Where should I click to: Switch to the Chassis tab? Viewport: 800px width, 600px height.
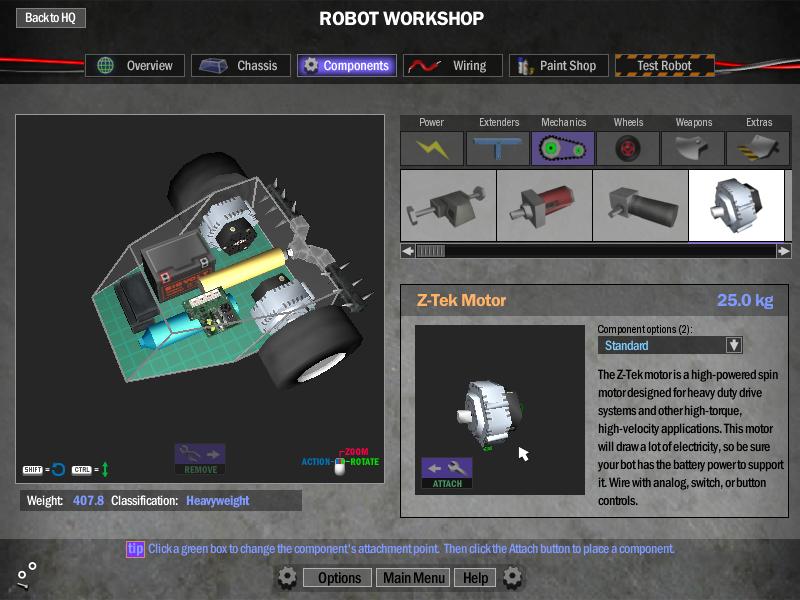(241, 66)
